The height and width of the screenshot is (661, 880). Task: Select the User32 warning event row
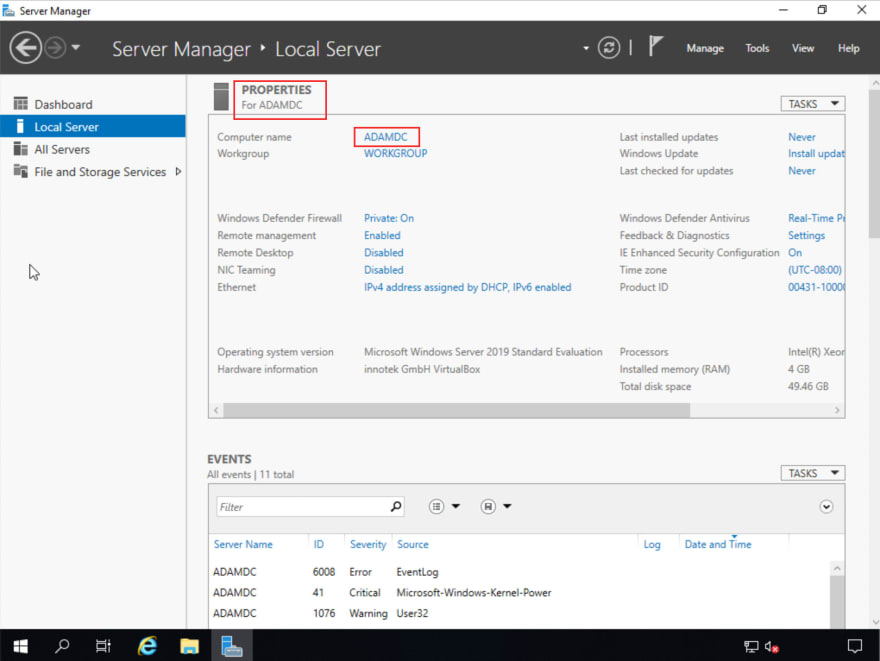click(x=520, y=613)
